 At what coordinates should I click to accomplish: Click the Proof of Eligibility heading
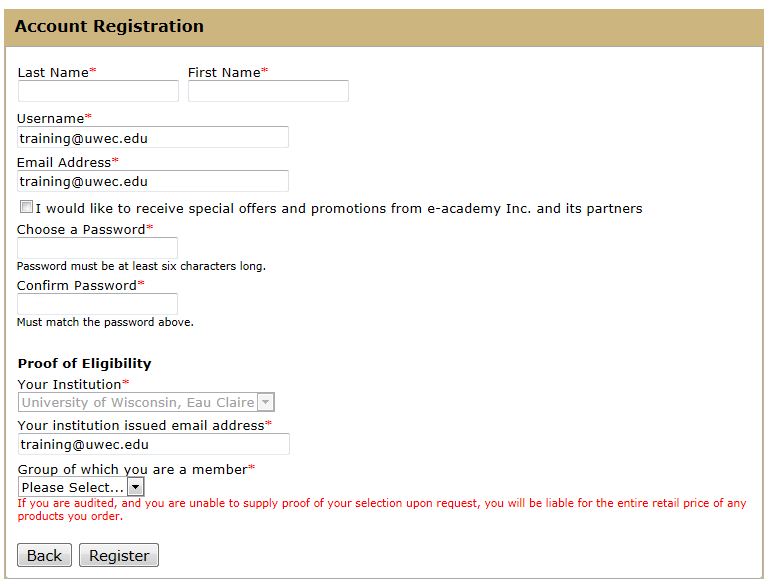click(x=85, y=363)
